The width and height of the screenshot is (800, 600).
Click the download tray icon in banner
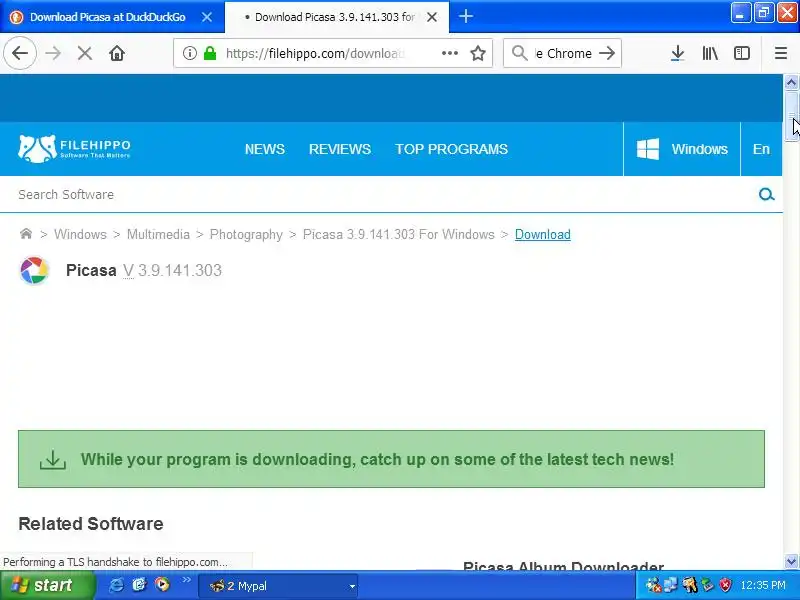(x=53, y=459)
